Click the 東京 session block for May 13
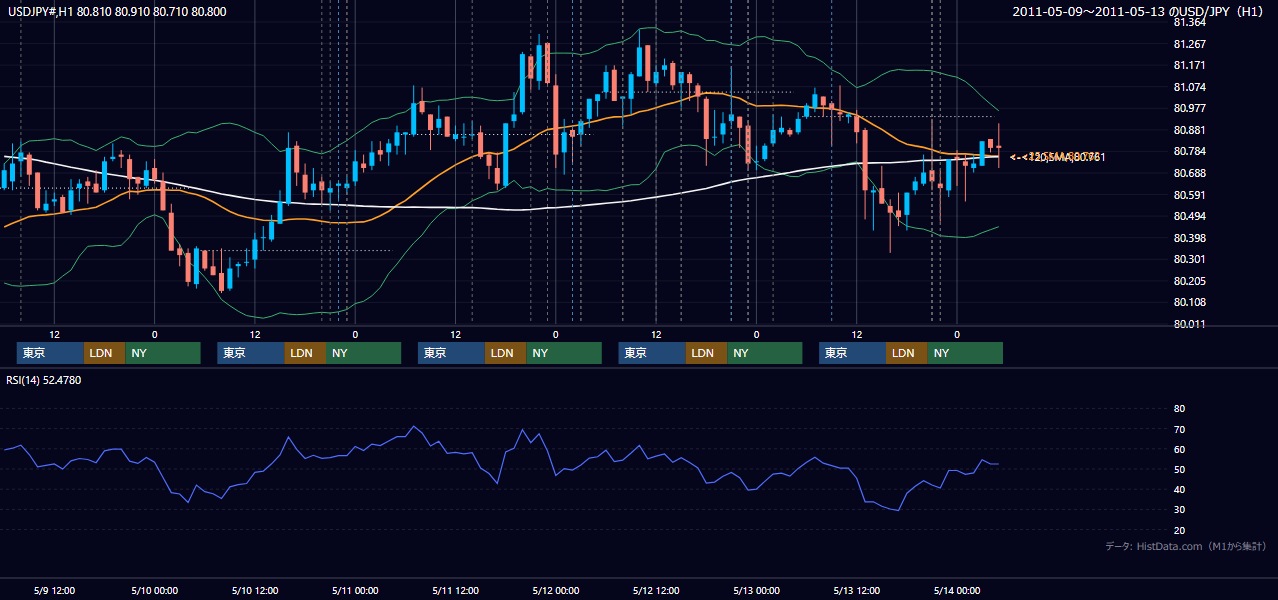1278x600 pixels. [852, 353]
